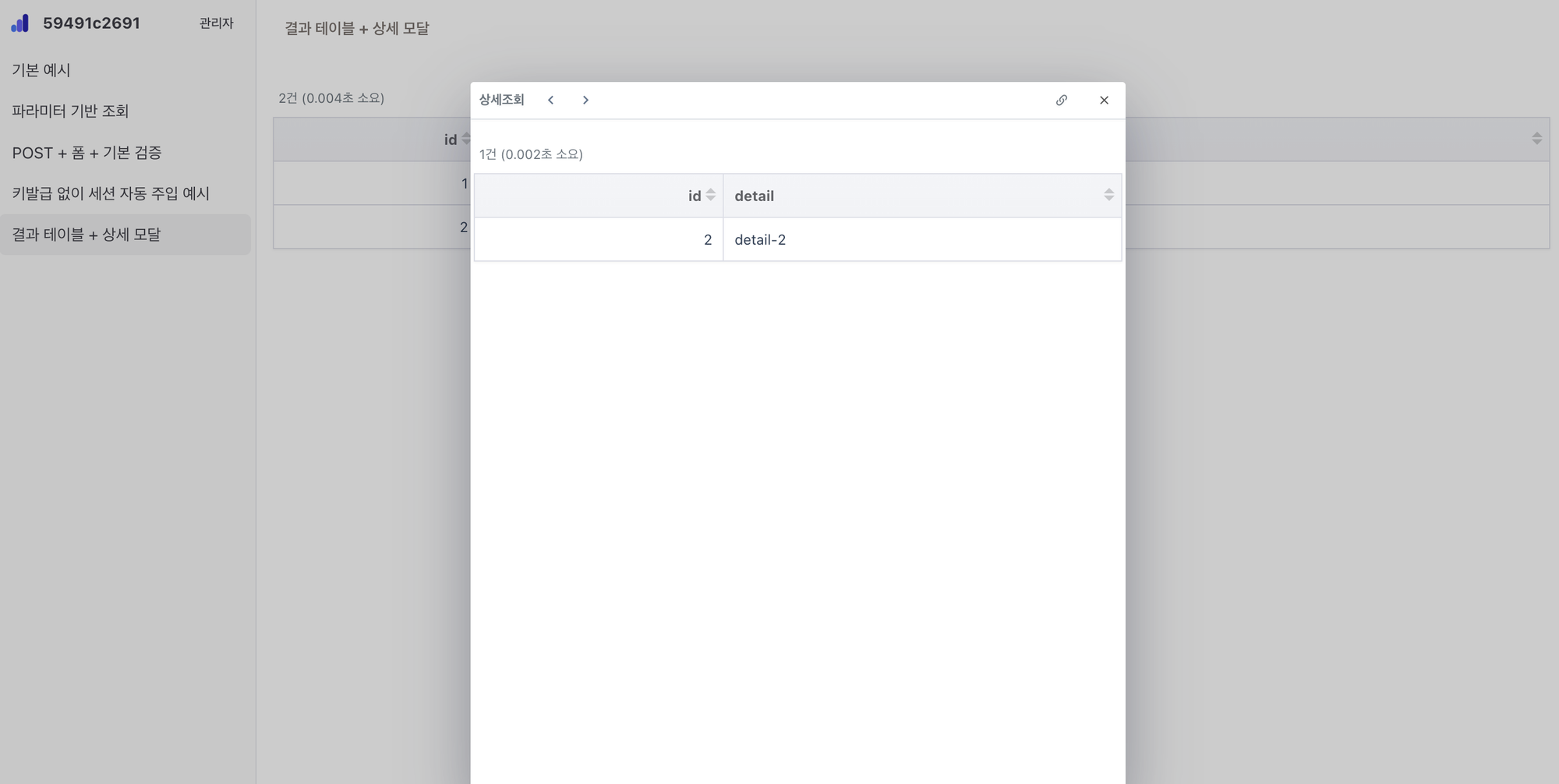Viewport: 1559px width, 784px height.
Task: Open 파라미터 기반 조회 menu item
Action: click(70, 111)
